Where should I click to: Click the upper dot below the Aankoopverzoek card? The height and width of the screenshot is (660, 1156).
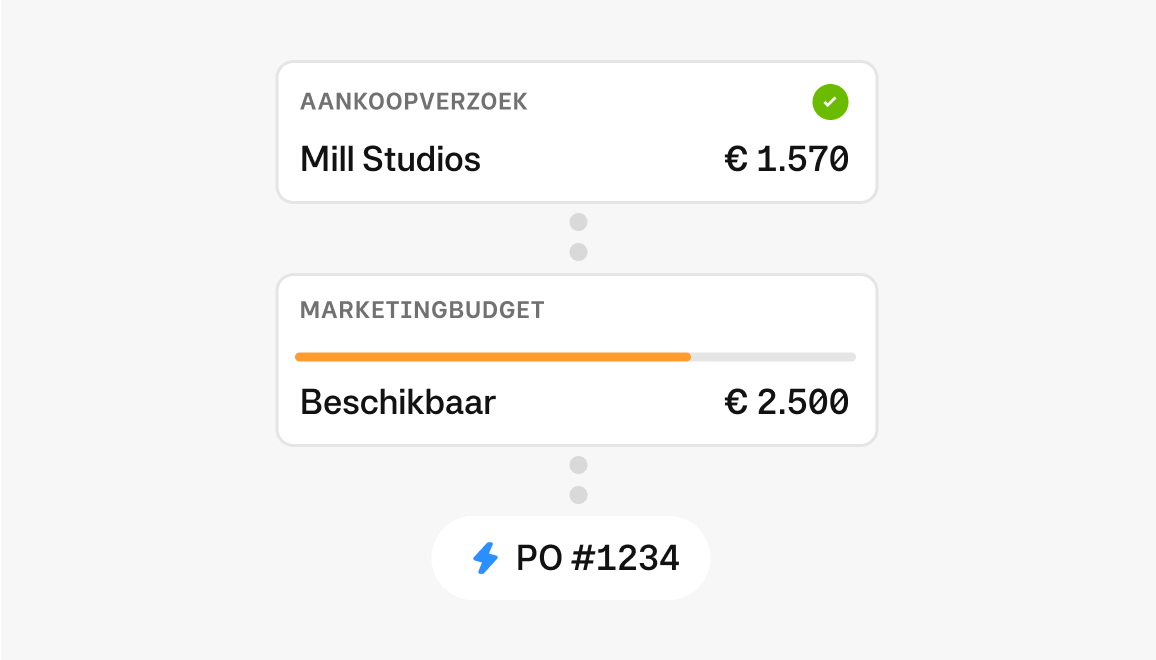pos(578,222)
